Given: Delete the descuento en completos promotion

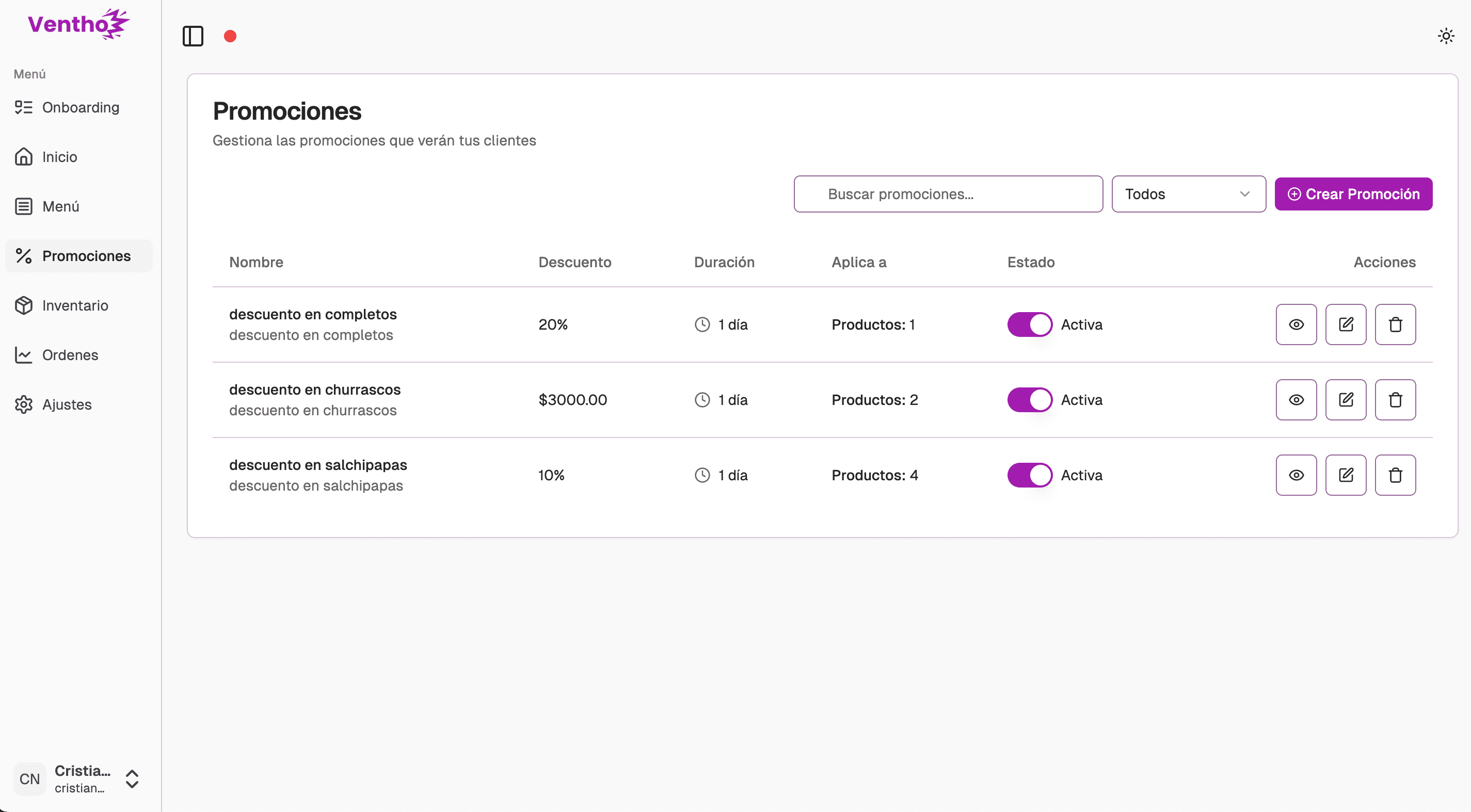Looking at the screenshot, I should (1395, 324).
